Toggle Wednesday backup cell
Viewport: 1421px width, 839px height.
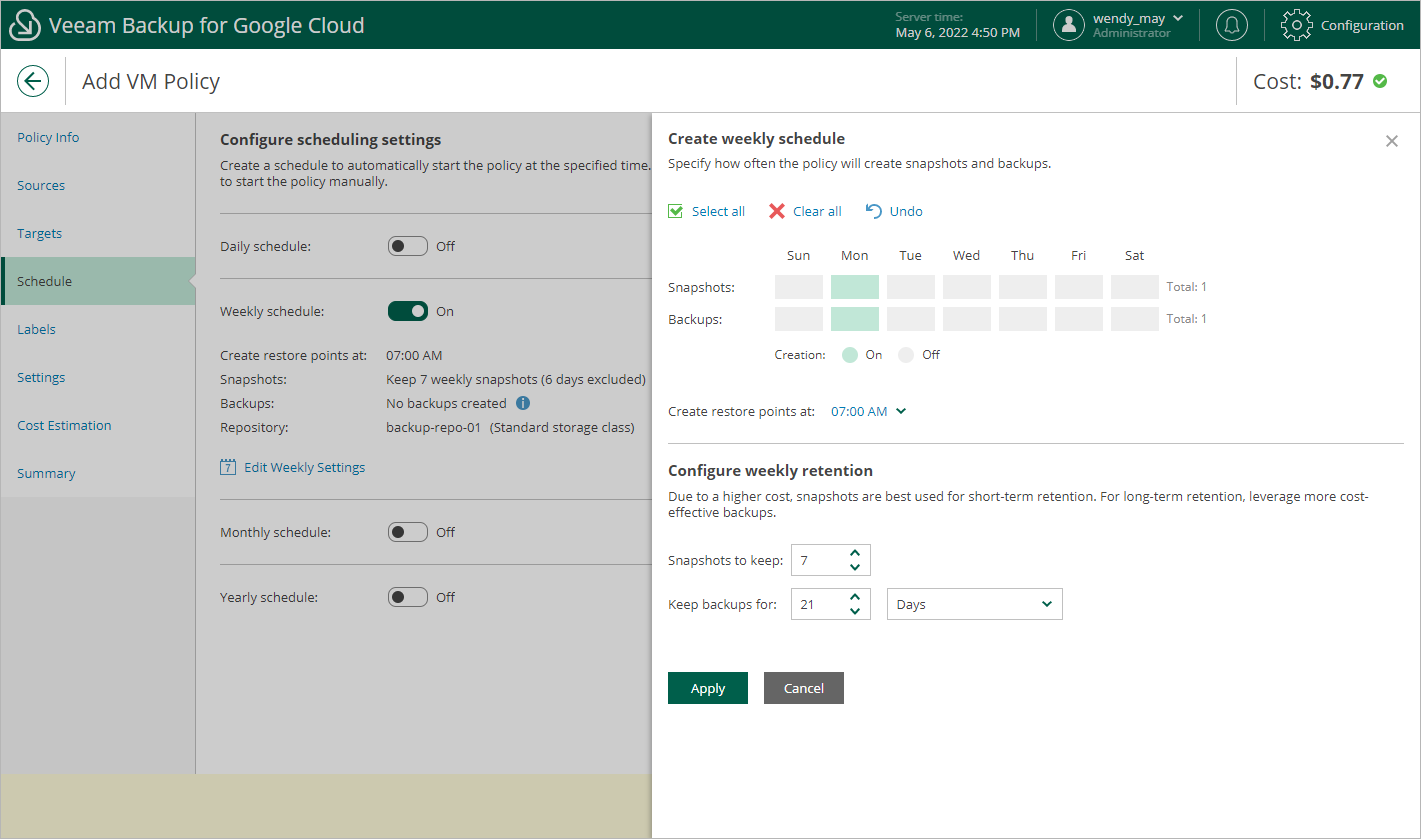tap(967, 319)
